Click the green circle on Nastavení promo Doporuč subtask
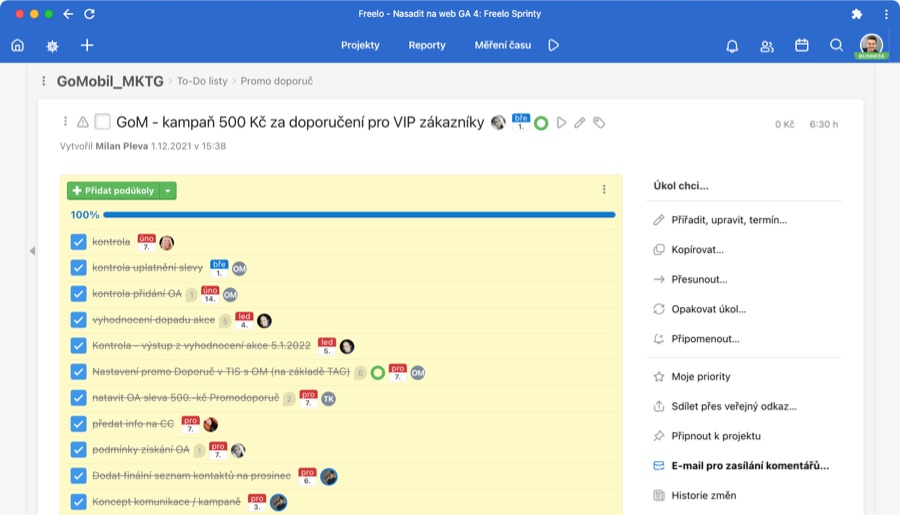Screen dimensions: 900x515 [378, 373]
